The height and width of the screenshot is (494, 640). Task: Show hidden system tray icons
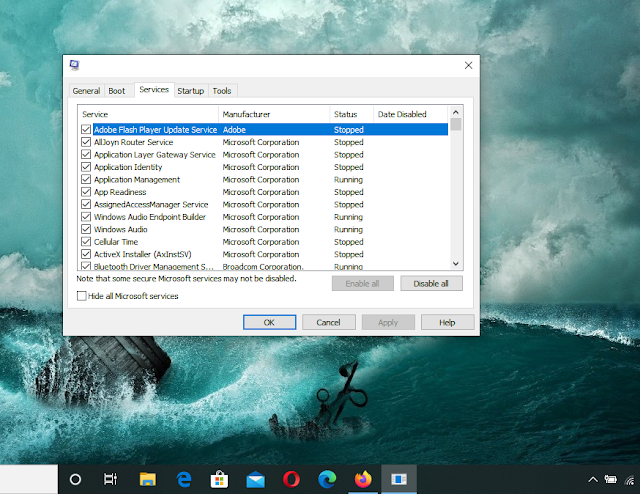[593, 480]
